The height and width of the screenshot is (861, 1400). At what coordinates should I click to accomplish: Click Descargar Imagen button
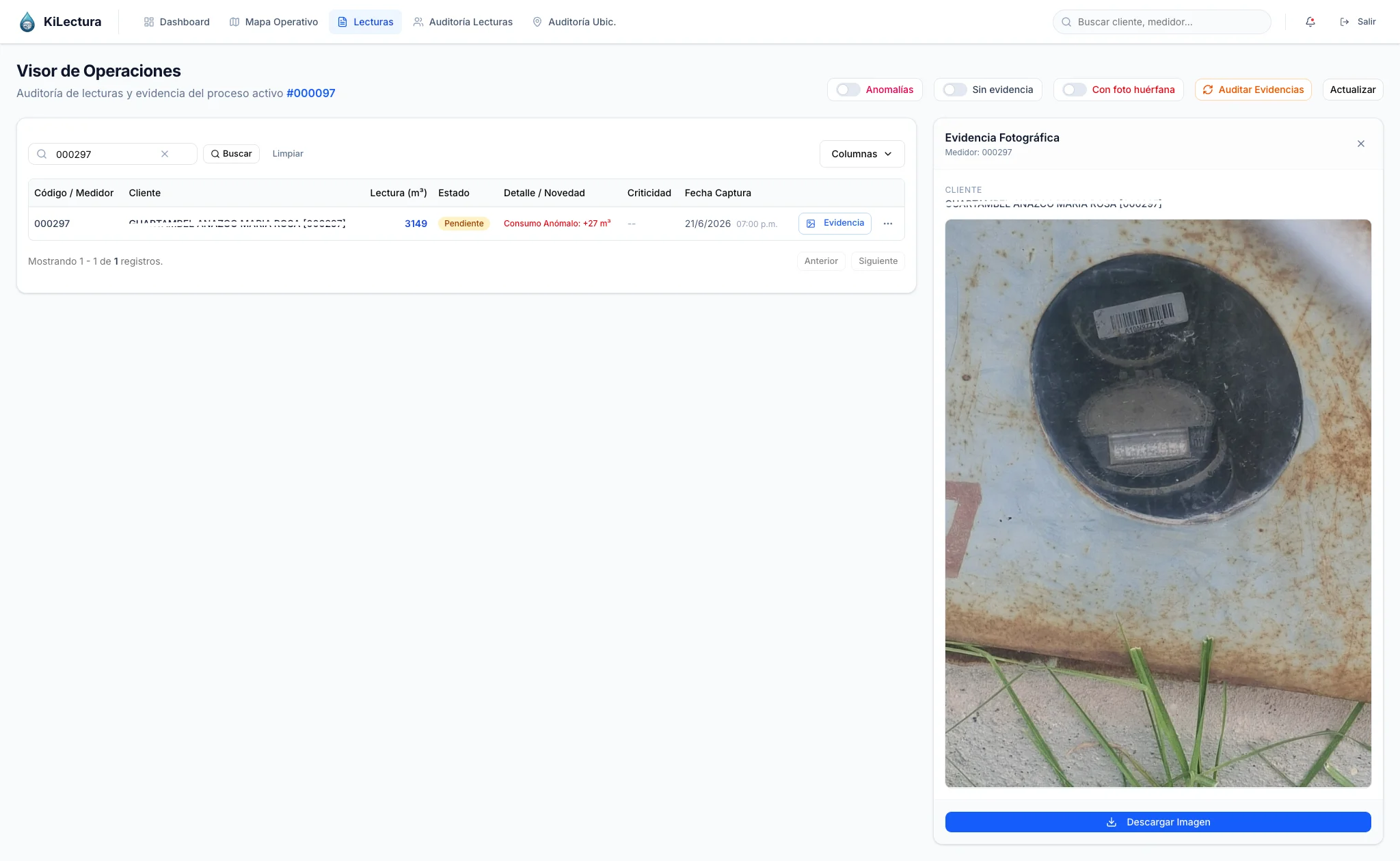coord(1158,822)
